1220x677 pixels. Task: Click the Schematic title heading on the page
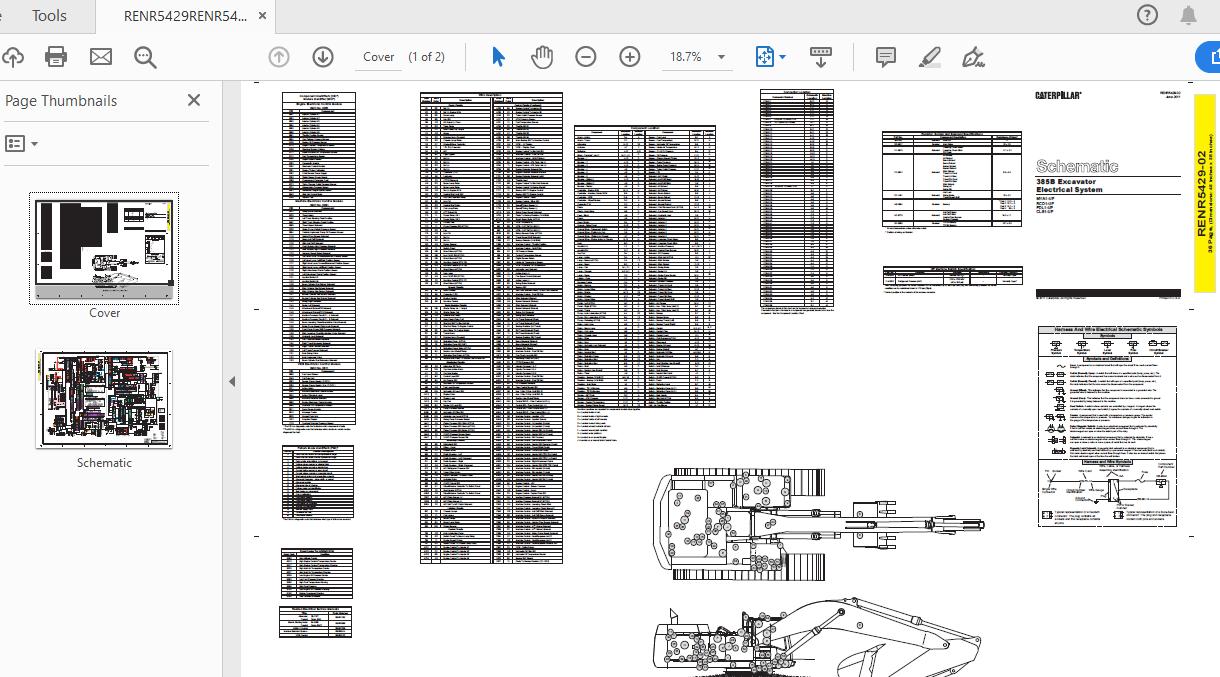(1077, 167)
